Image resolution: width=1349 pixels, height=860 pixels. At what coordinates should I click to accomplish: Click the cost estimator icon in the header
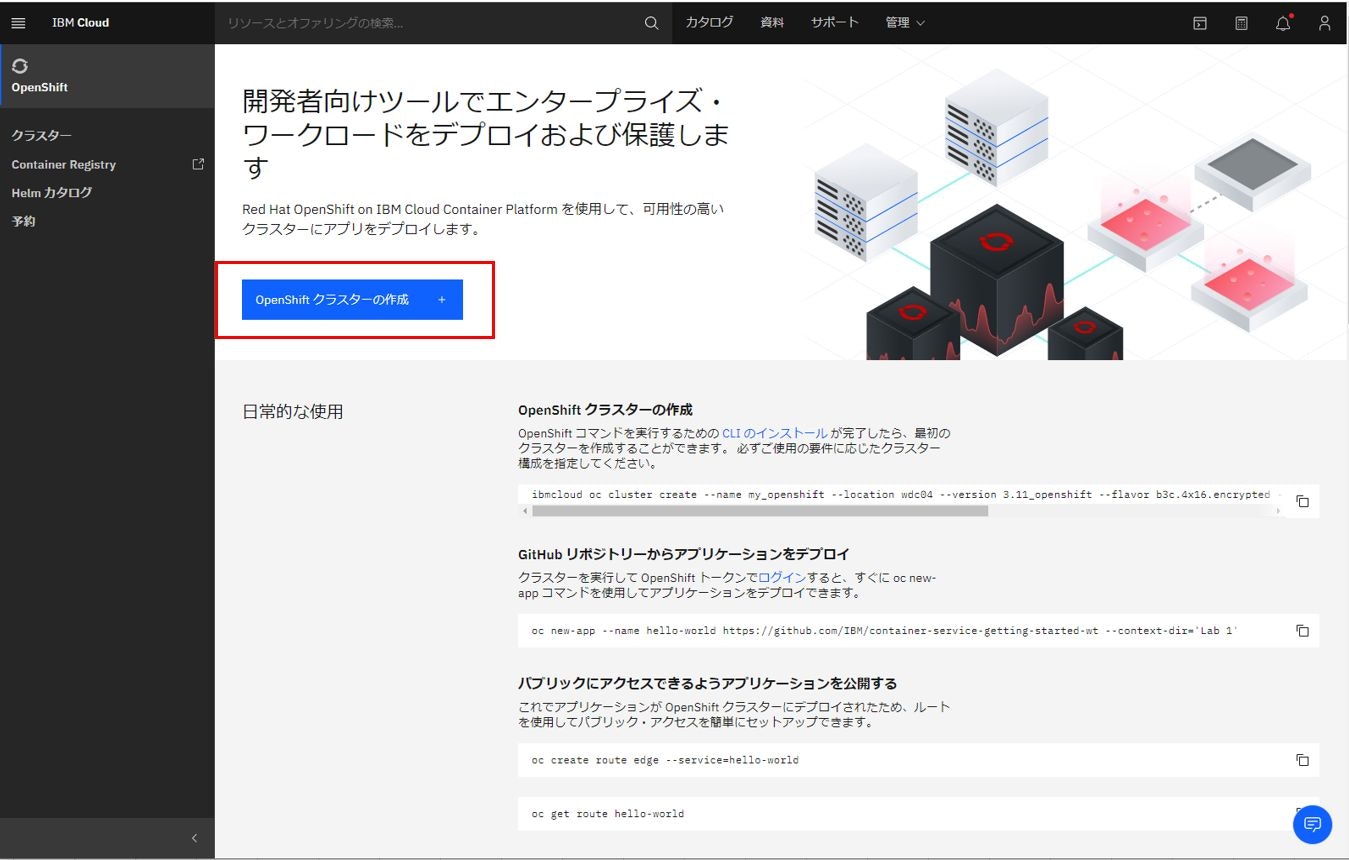point(1240,22)
